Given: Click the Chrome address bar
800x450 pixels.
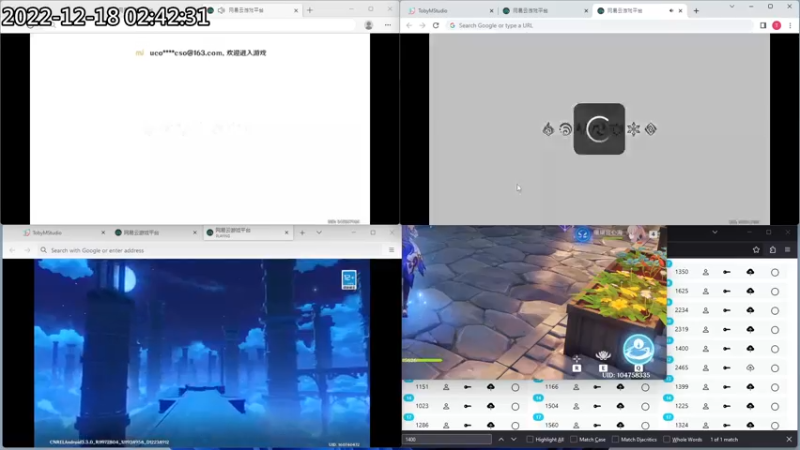Looking at the screenshot, I should click(599, 25).
